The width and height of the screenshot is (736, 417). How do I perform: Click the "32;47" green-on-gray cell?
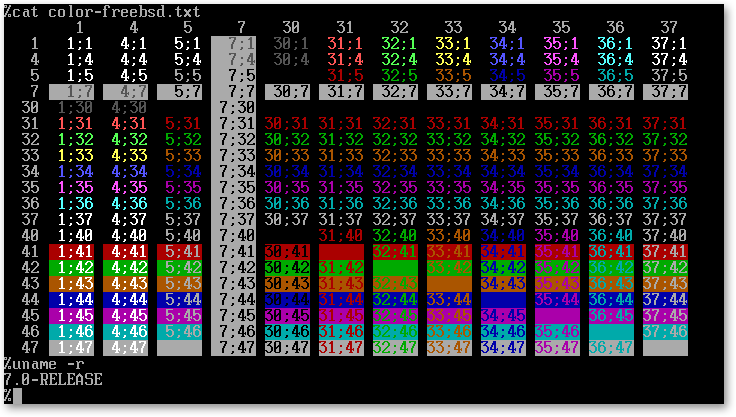pyautogui.click(x=395, y=348)
